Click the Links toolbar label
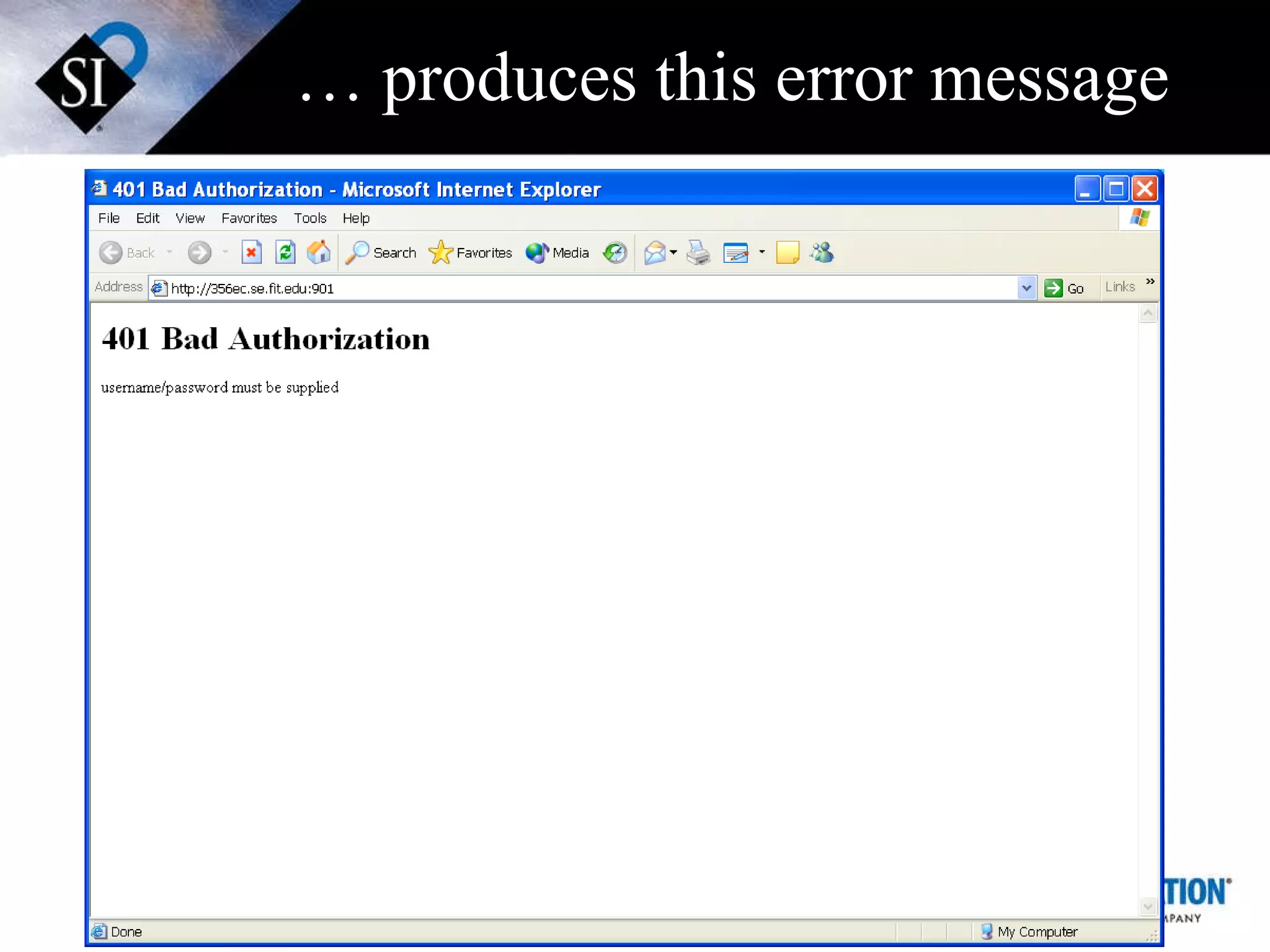1270x952 pixels. click(x=1120, y=287)
